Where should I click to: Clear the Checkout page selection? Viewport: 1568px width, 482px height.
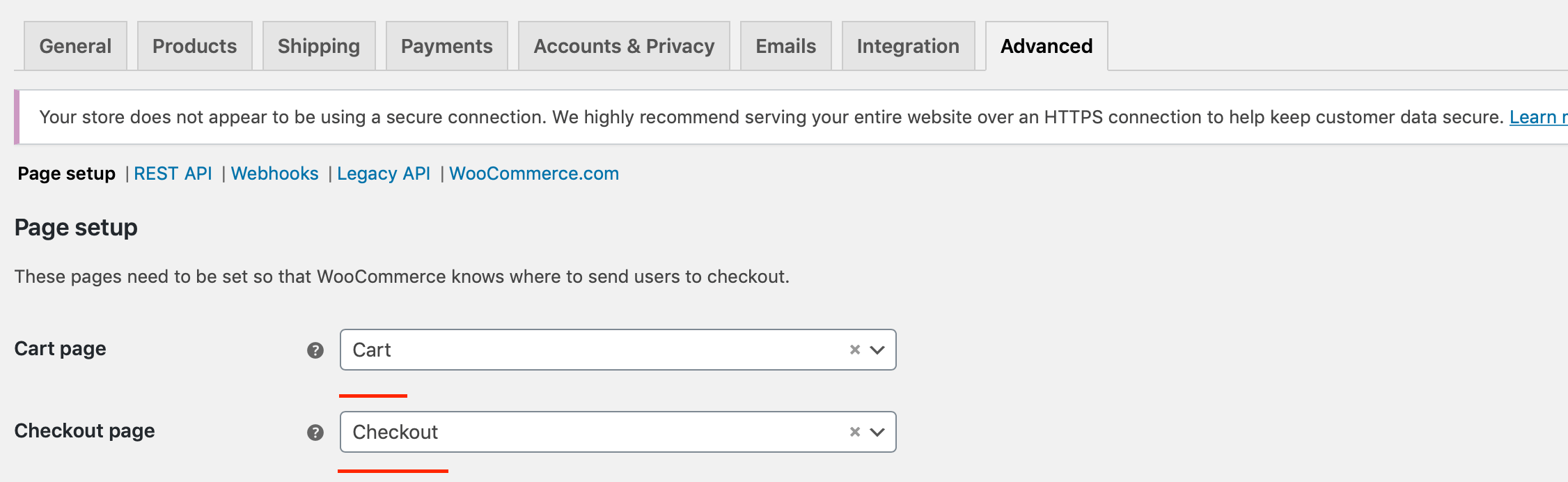[855, 432]
